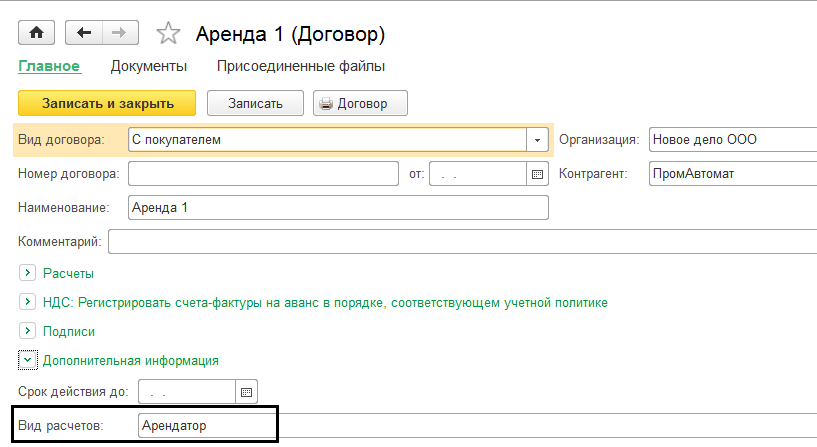This screenshot has width=817, height=447.
Task: Click the Вид расчетов field
Action: 206,425
